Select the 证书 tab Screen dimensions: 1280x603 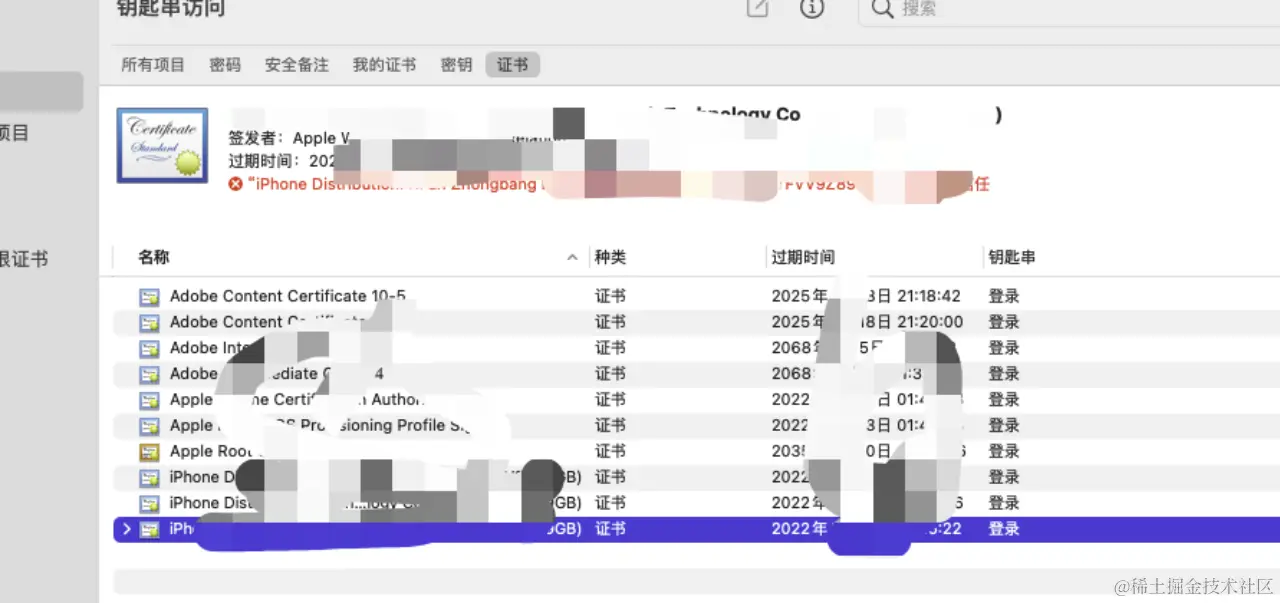[513, 65]
